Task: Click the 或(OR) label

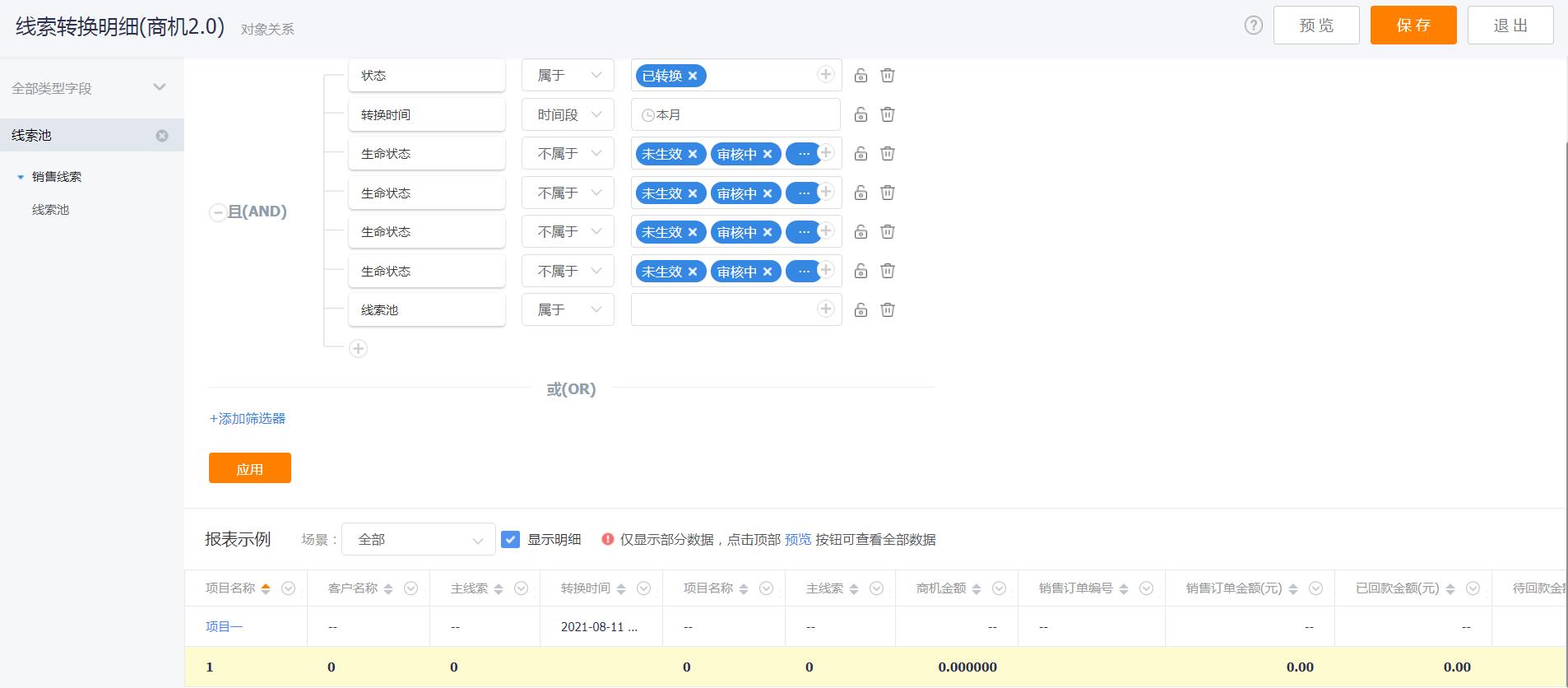Action: pos(571,389)
